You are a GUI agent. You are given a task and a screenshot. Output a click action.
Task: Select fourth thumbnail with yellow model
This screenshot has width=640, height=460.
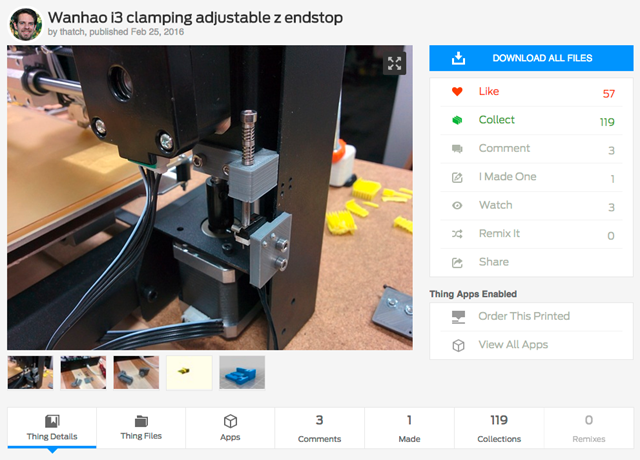click(x=189, y=373)
